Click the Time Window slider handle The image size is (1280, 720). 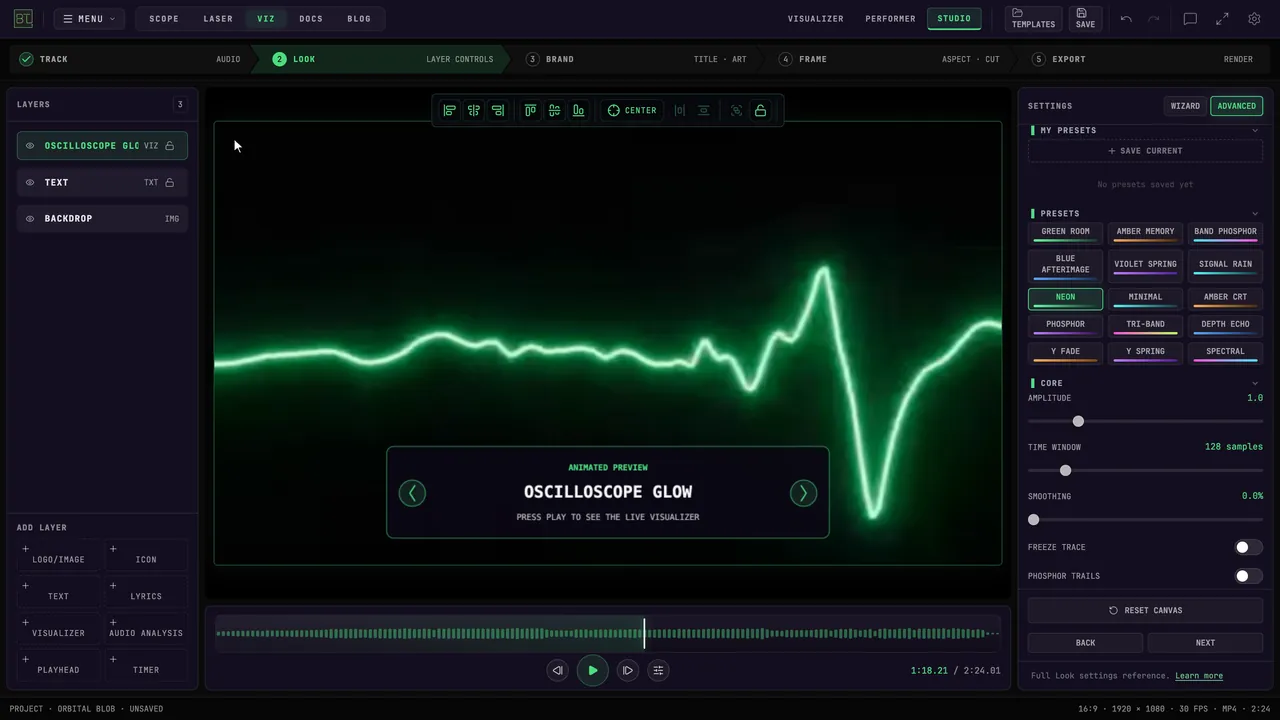[x=1065, y=471]
